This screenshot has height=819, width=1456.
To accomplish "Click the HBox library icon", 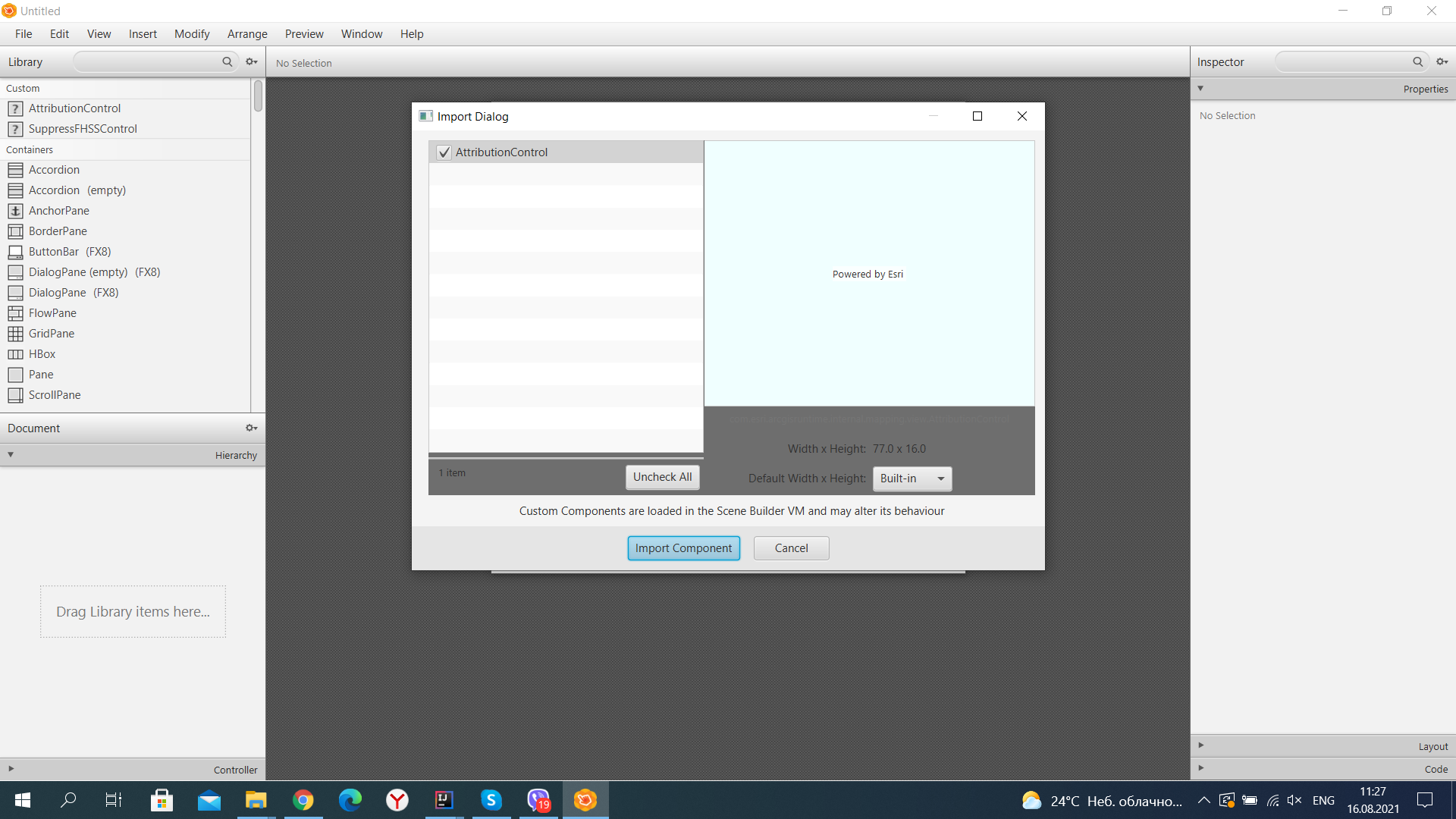I will 15,354.
